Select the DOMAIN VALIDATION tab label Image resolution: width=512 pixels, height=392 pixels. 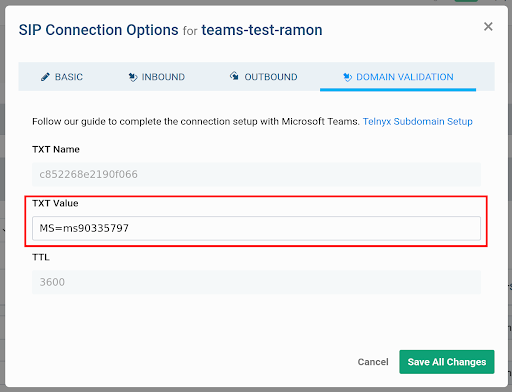(405, 77)
